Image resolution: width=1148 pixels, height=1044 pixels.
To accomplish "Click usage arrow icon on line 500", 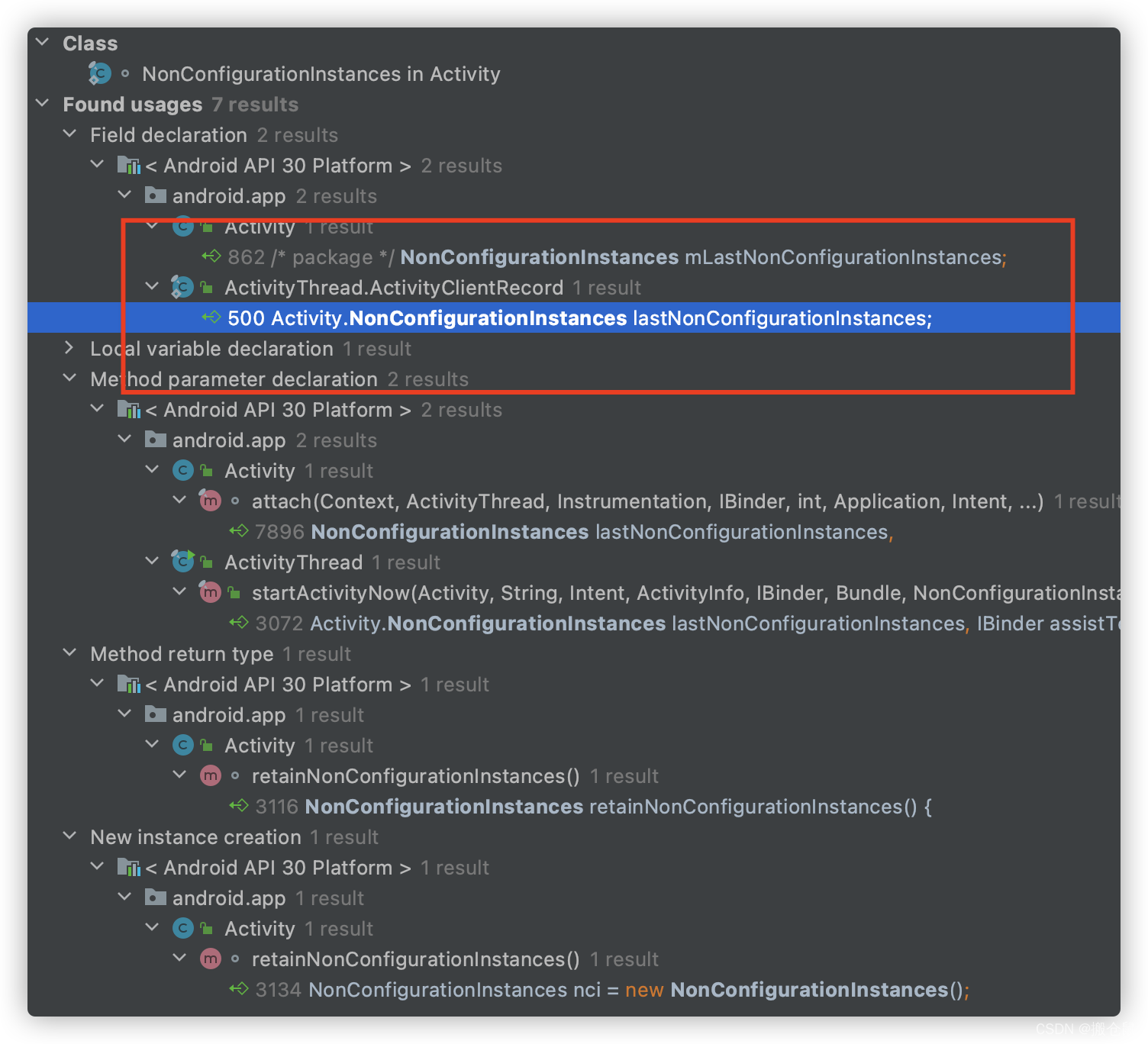I will tap(211, 317).
